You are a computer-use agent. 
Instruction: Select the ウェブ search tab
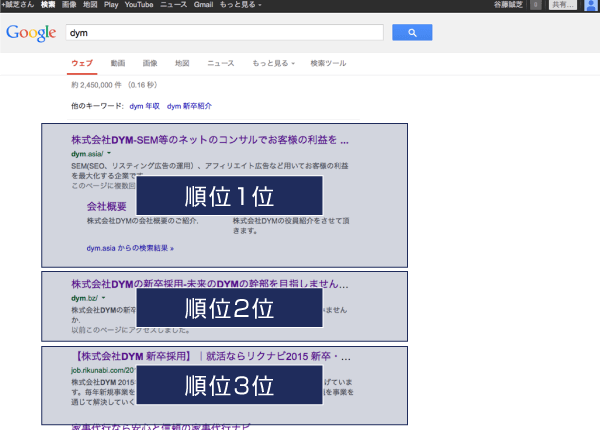click(x=82, y=63)
